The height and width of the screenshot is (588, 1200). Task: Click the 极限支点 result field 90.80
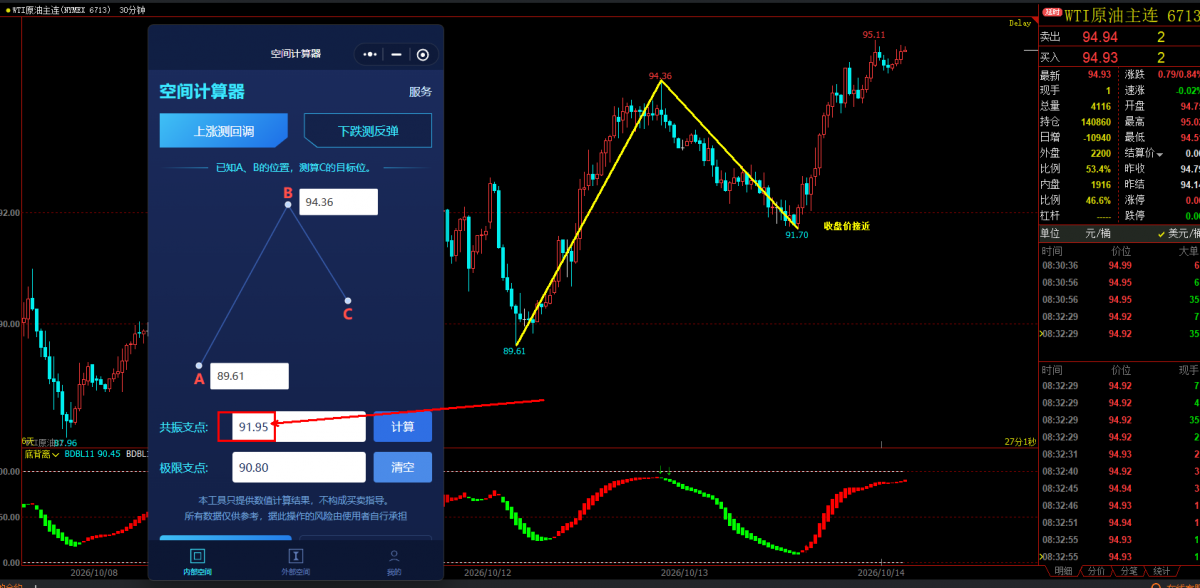(299, 467)
